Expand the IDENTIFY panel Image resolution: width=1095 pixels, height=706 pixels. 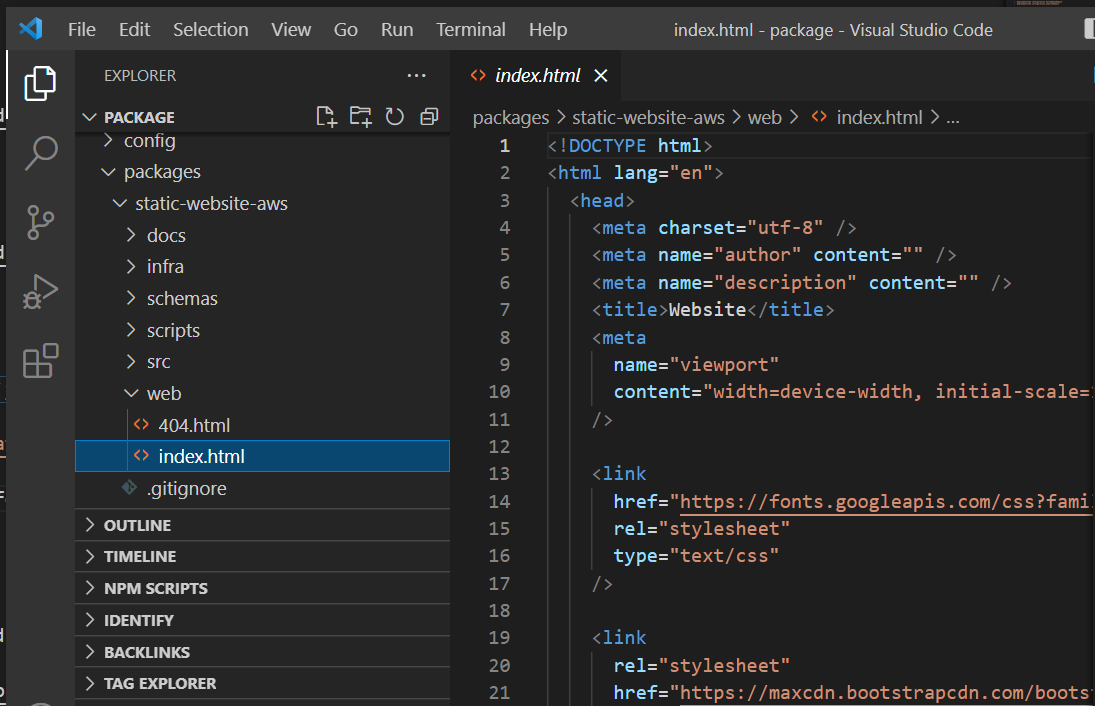[262, 620]
